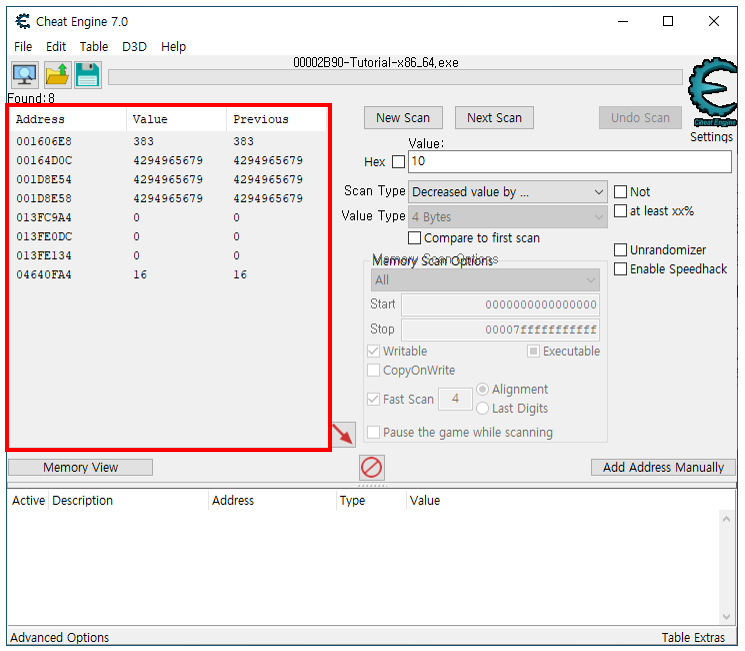
Task: Select address row 013FE134
Action: (169, 255)
